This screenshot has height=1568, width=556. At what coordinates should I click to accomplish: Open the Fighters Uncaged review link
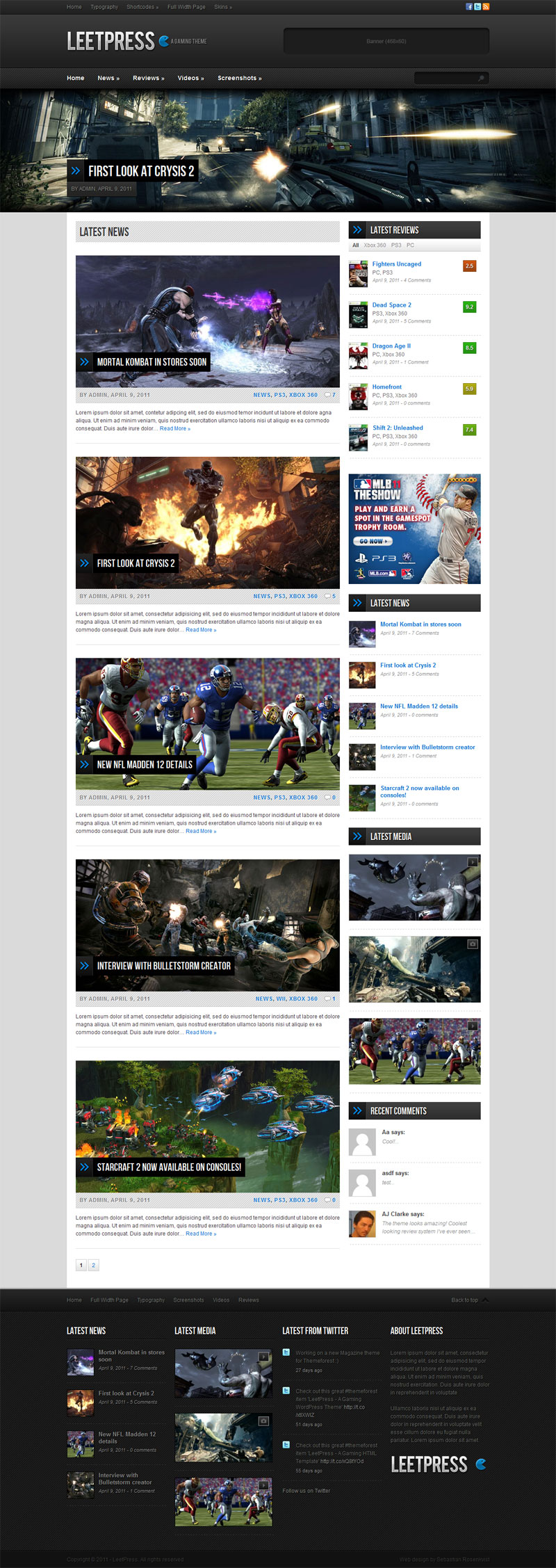click(397, 264)
